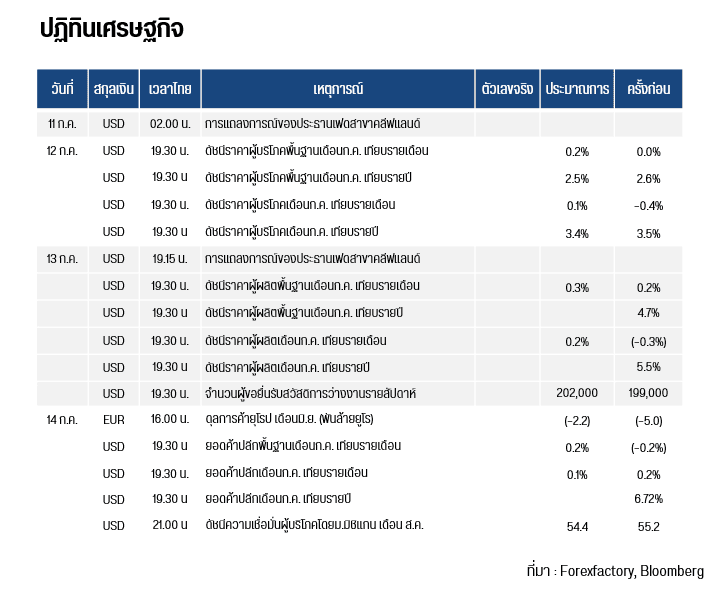Select the date cell "13 ก.ค."

(62, 259)
